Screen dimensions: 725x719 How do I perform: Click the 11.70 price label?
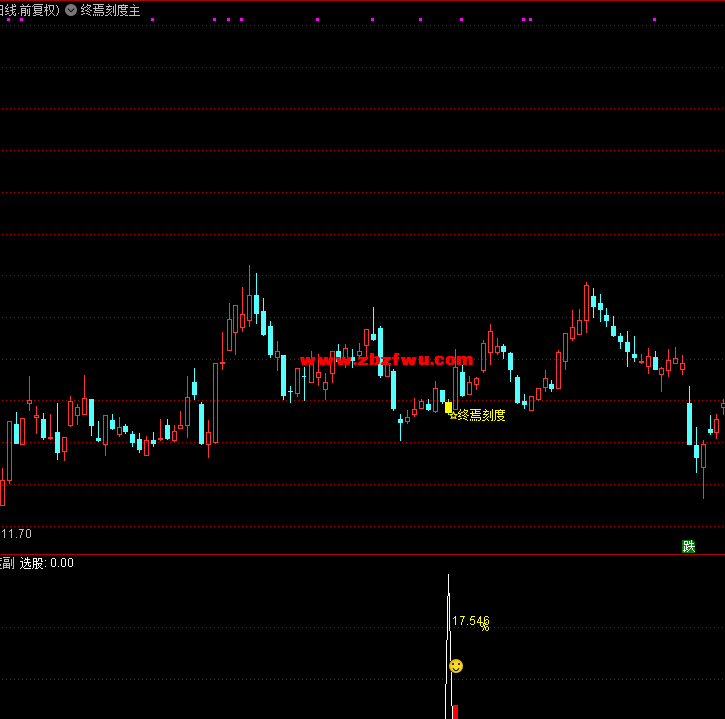coord(16,534)
